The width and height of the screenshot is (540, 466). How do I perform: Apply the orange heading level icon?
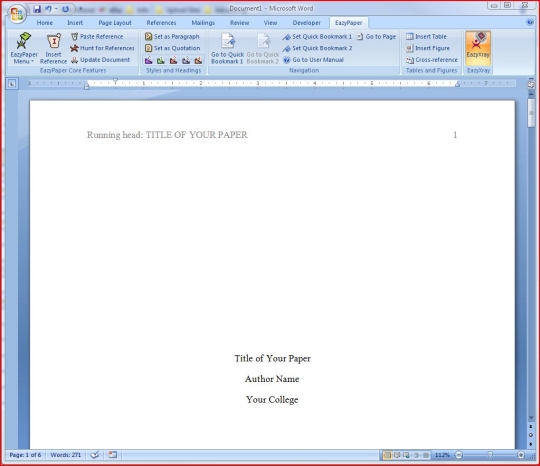198,60
